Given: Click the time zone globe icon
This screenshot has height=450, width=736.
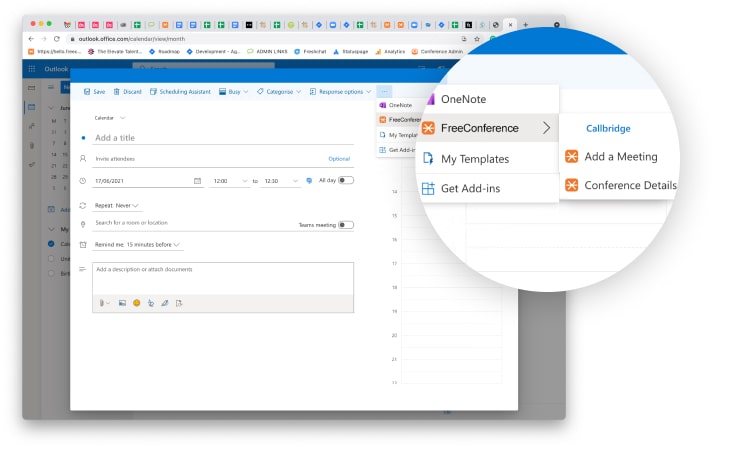Looking at the screenshot, I should tap(309, 180).
